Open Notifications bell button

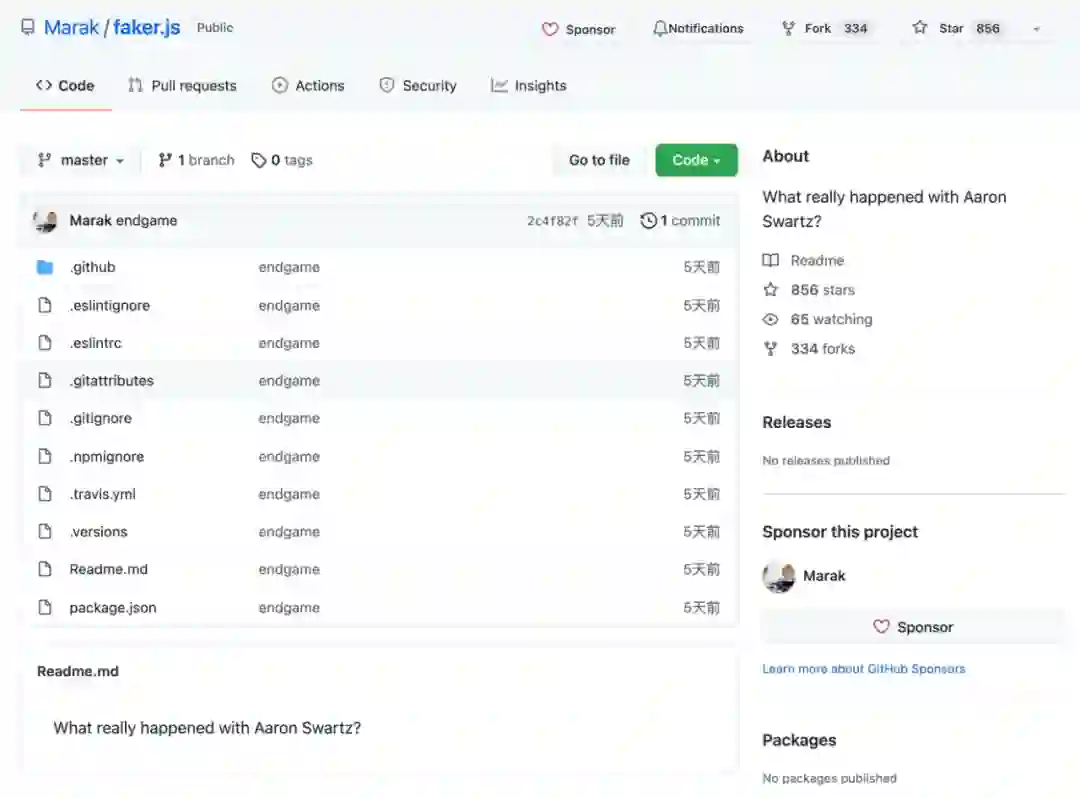pos(698,28)
